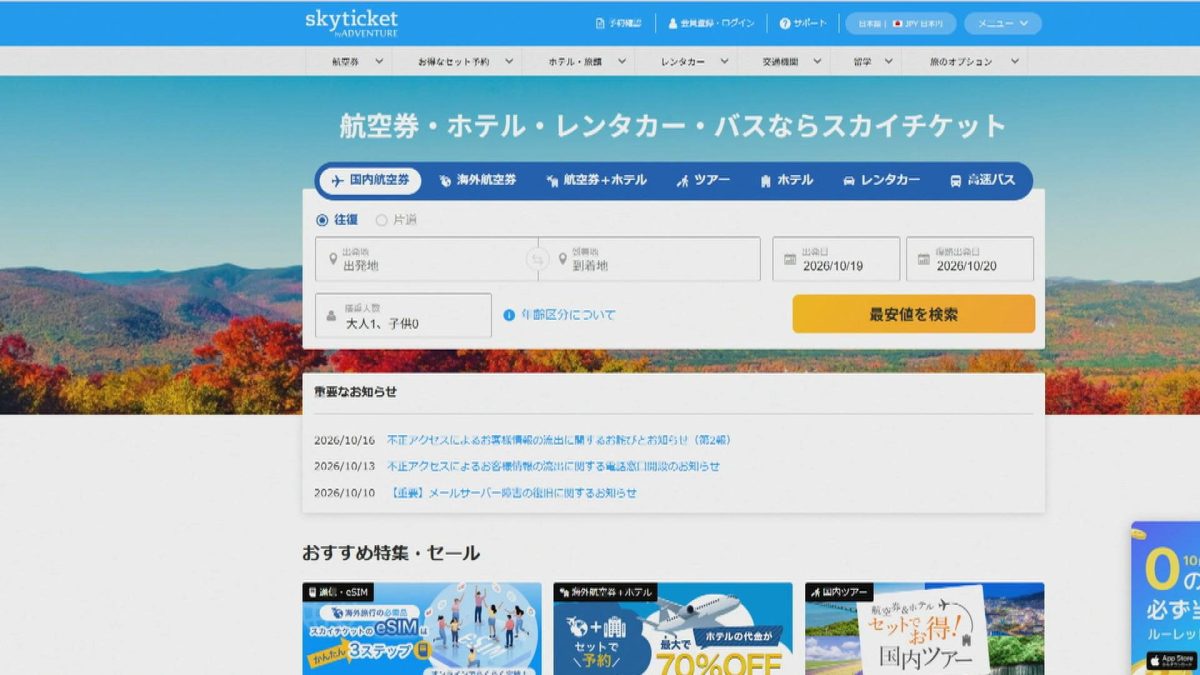Image resolution: width=1200 pixels, height=675 pixels.
Task: Click the walking traveler icon on ツアー tab
Action: coord(683,181)
